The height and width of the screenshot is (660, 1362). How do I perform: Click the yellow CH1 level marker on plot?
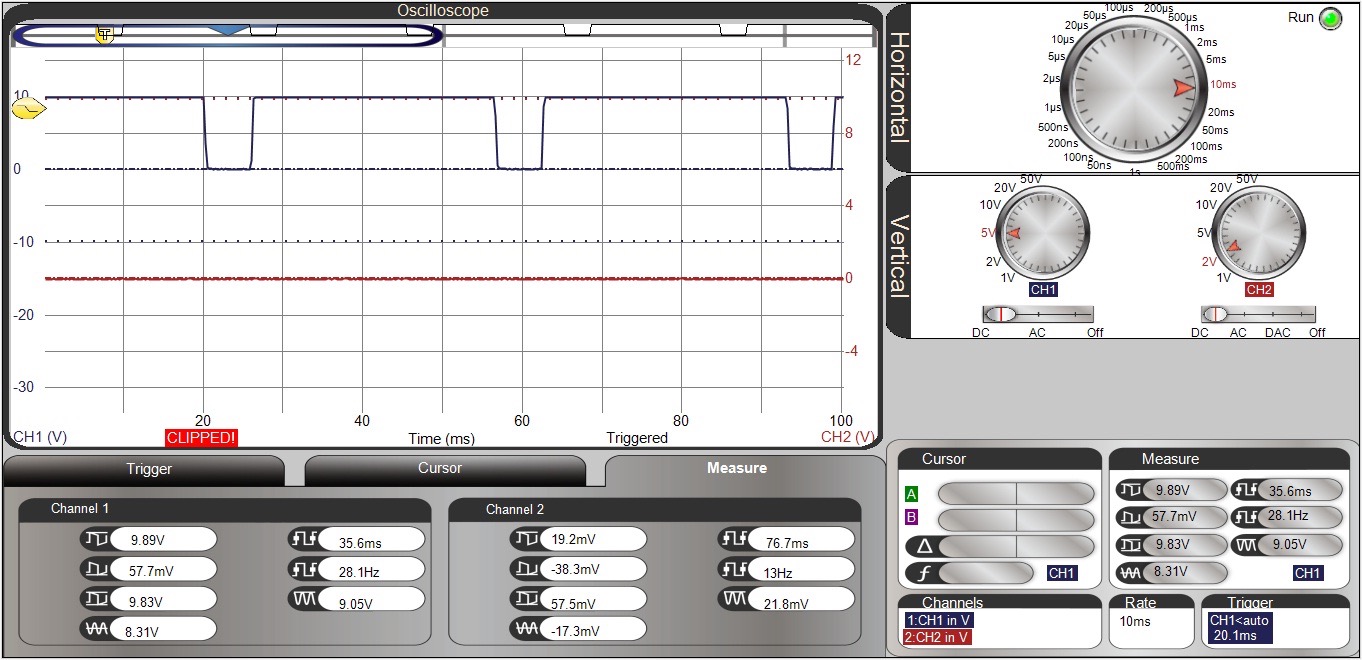click(29, 108)
